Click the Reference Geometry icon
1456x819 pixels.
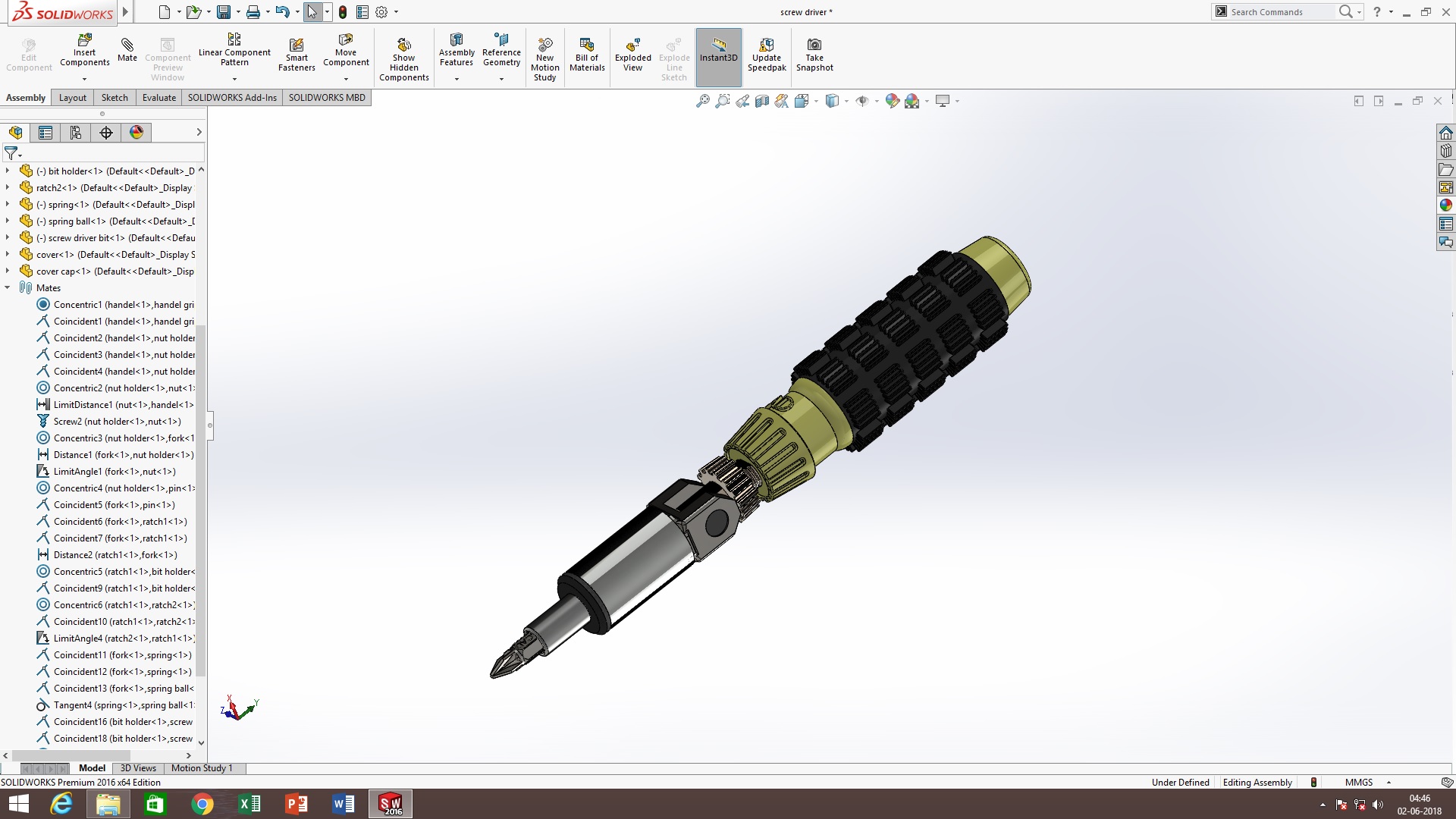click(x=501, y=50)
